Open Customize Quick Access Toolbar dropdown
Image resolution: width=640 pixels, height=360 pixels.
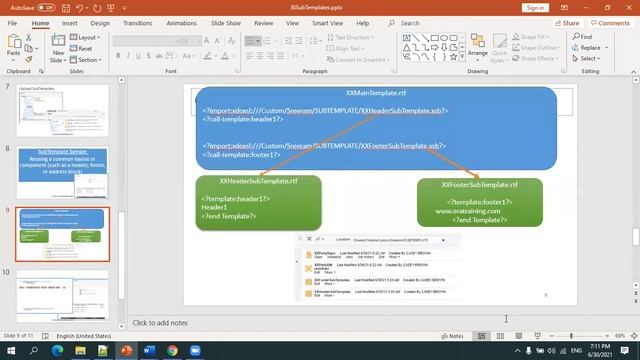click(x=124, y=8)
